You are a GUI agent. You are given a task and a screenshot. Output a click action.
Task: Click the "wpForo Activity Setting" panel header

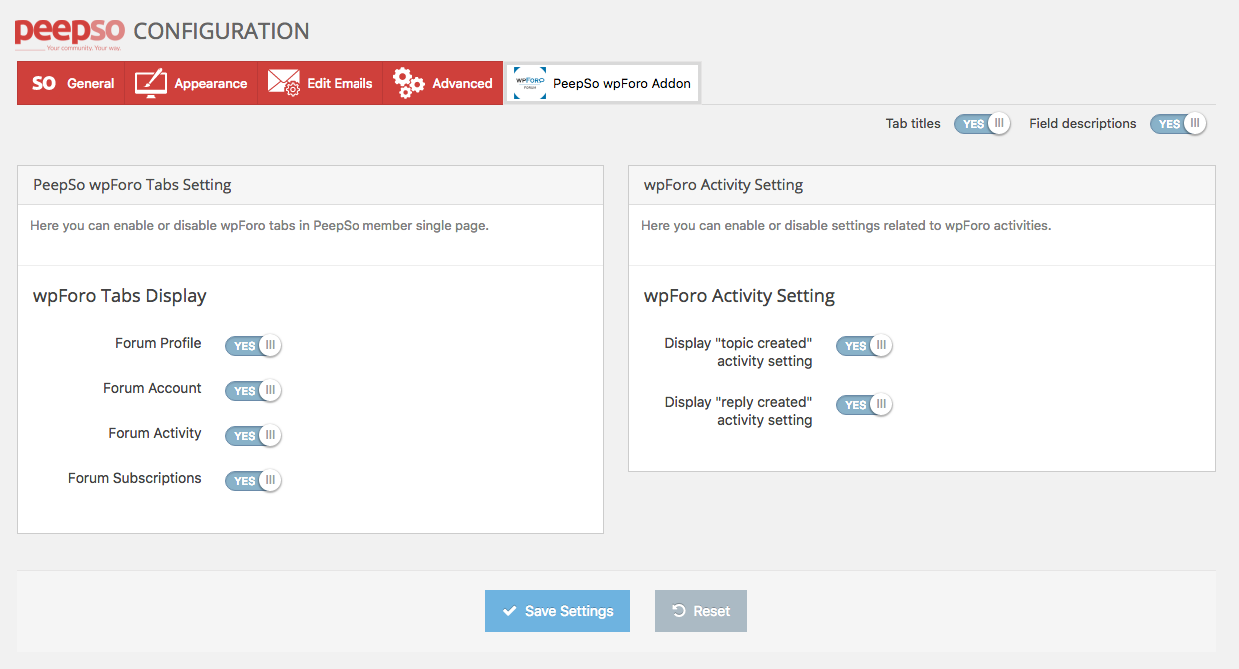tap(922, 185)
